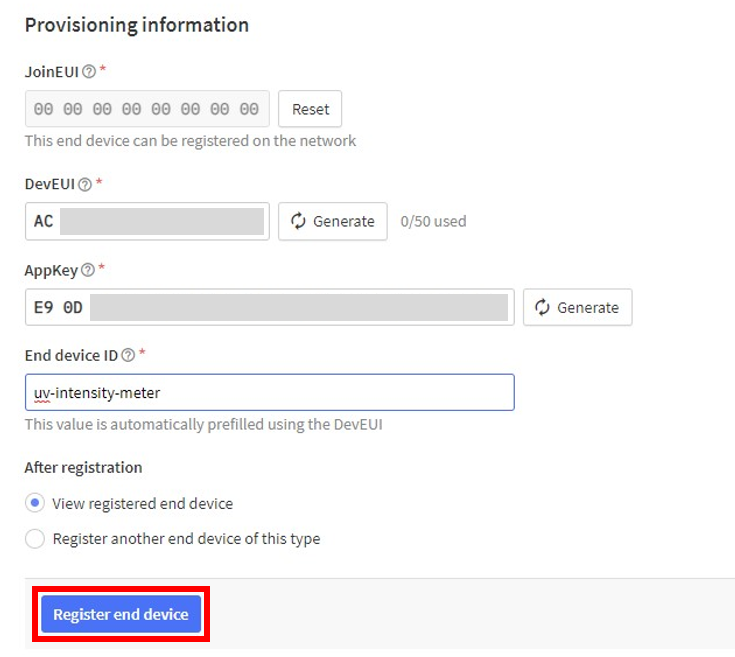This screenshot has width=735, height=657.
Task: Generate a new AppKey
Action: tap(578, 307)
